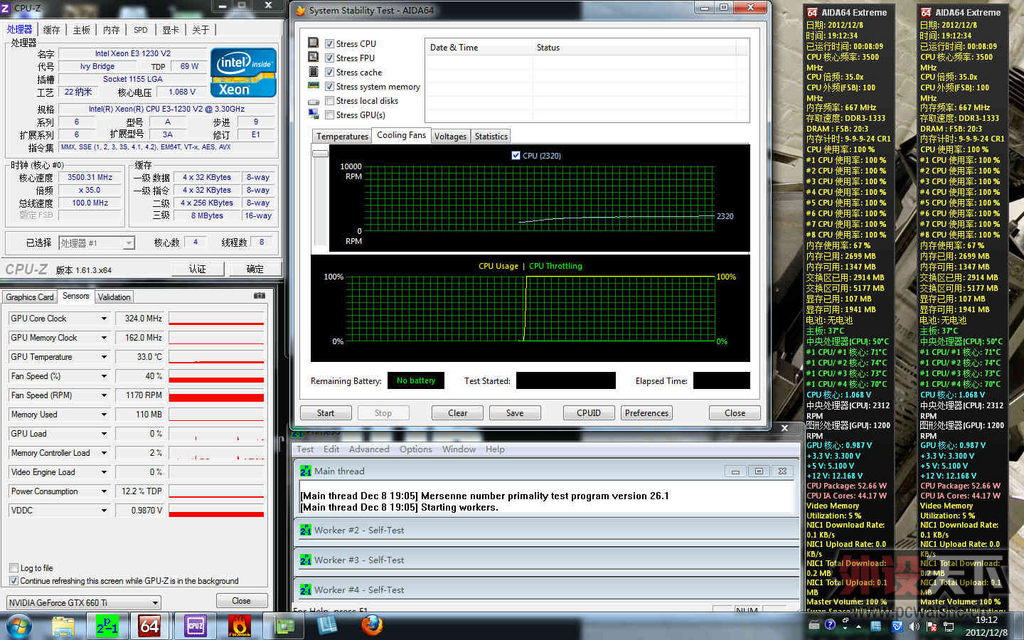Click the Clear button in AIDA64
The image size is (1024, 640).
(x=458, y=413)
